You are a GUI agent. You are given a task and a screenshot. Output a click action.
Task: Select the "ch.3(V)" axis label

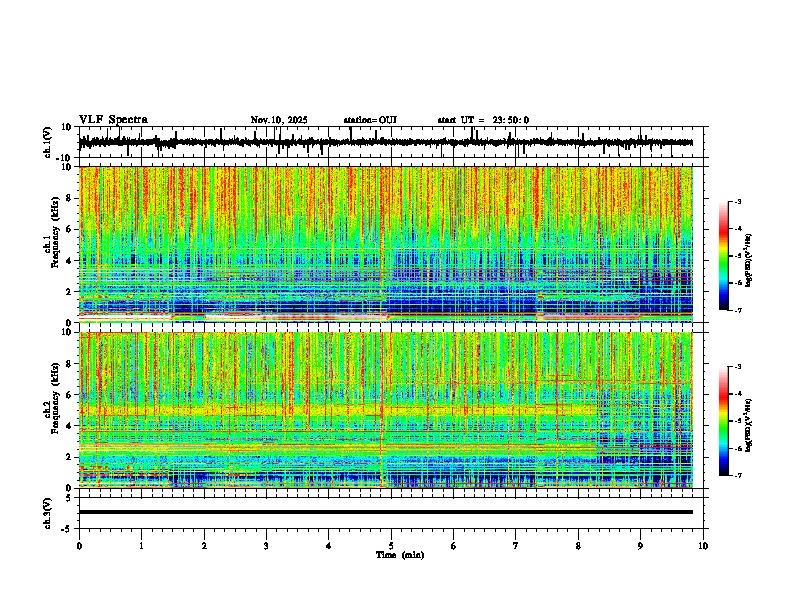click(48, 513)
